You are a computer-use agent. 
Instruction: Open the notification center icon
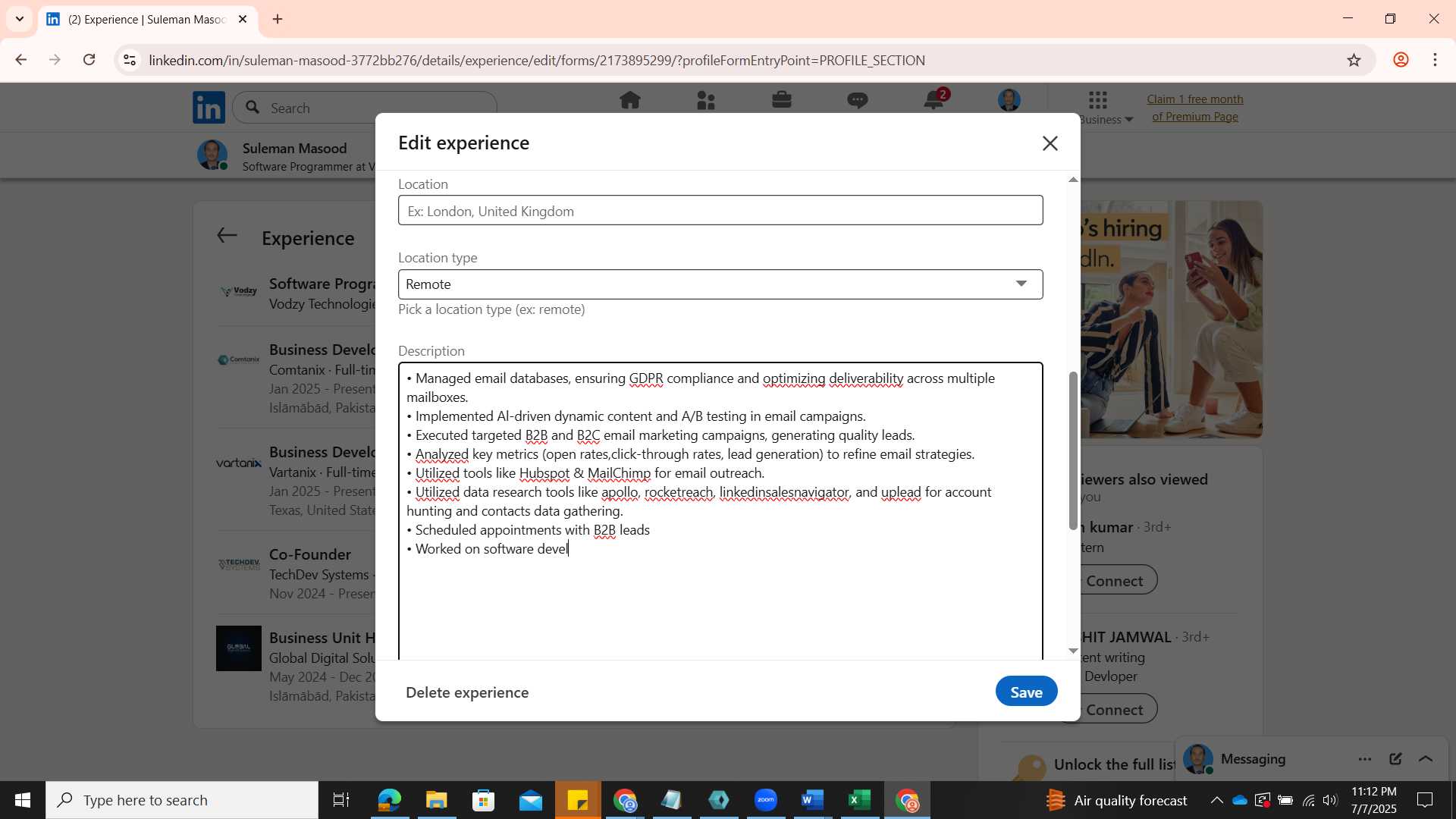1425,800
